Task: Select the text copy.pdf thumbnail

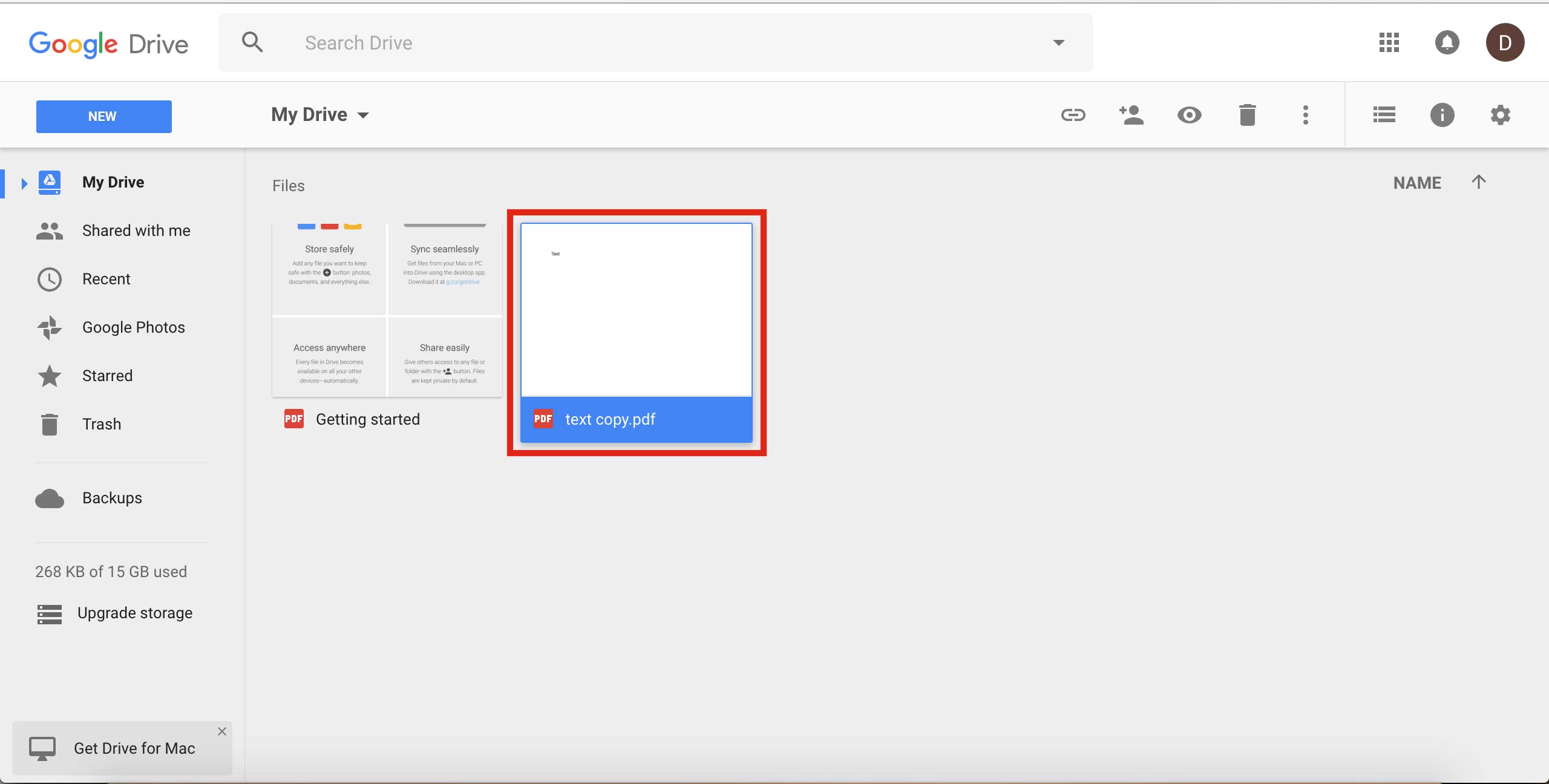Action: [636, 310]
